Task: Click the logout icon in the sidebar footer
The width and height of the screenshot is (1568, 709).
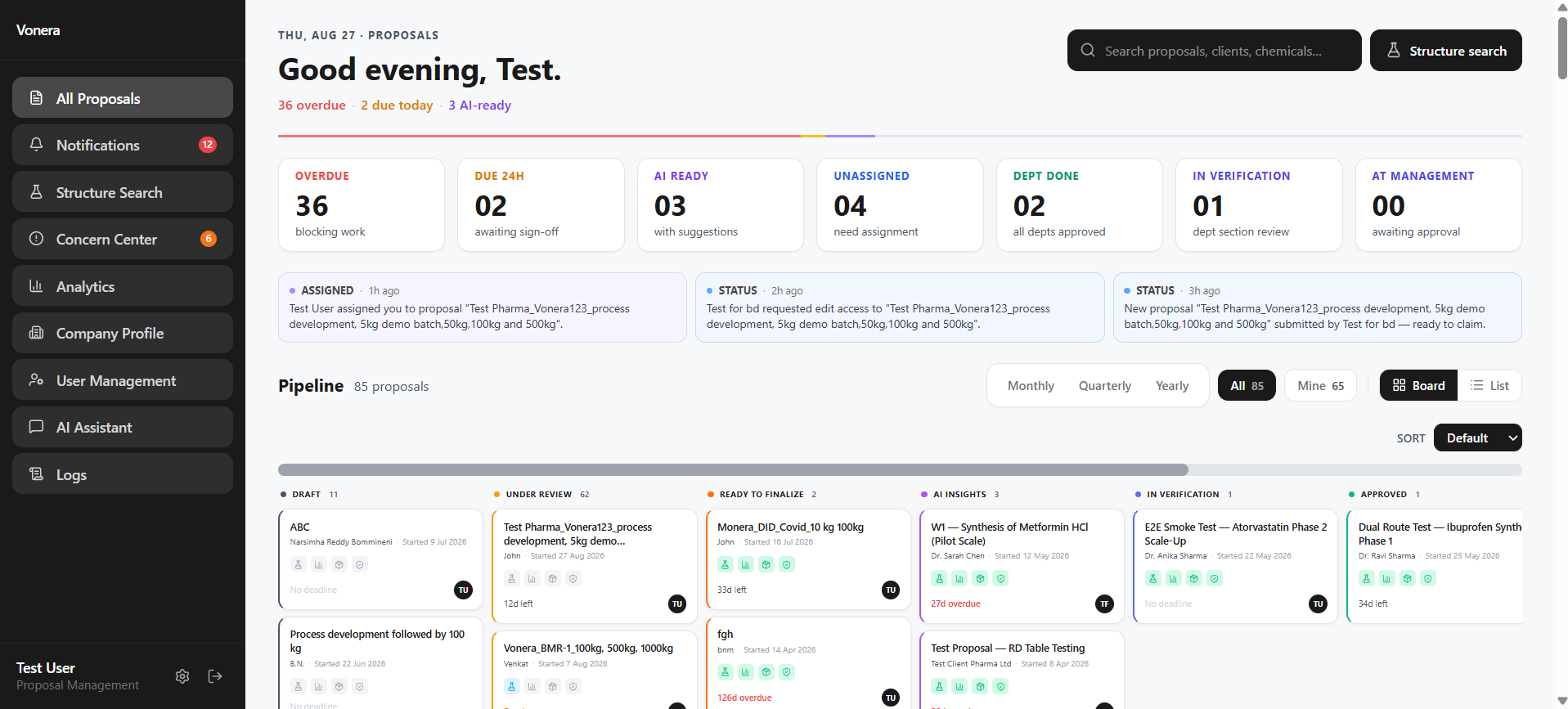Action: (x=215, y=676)
